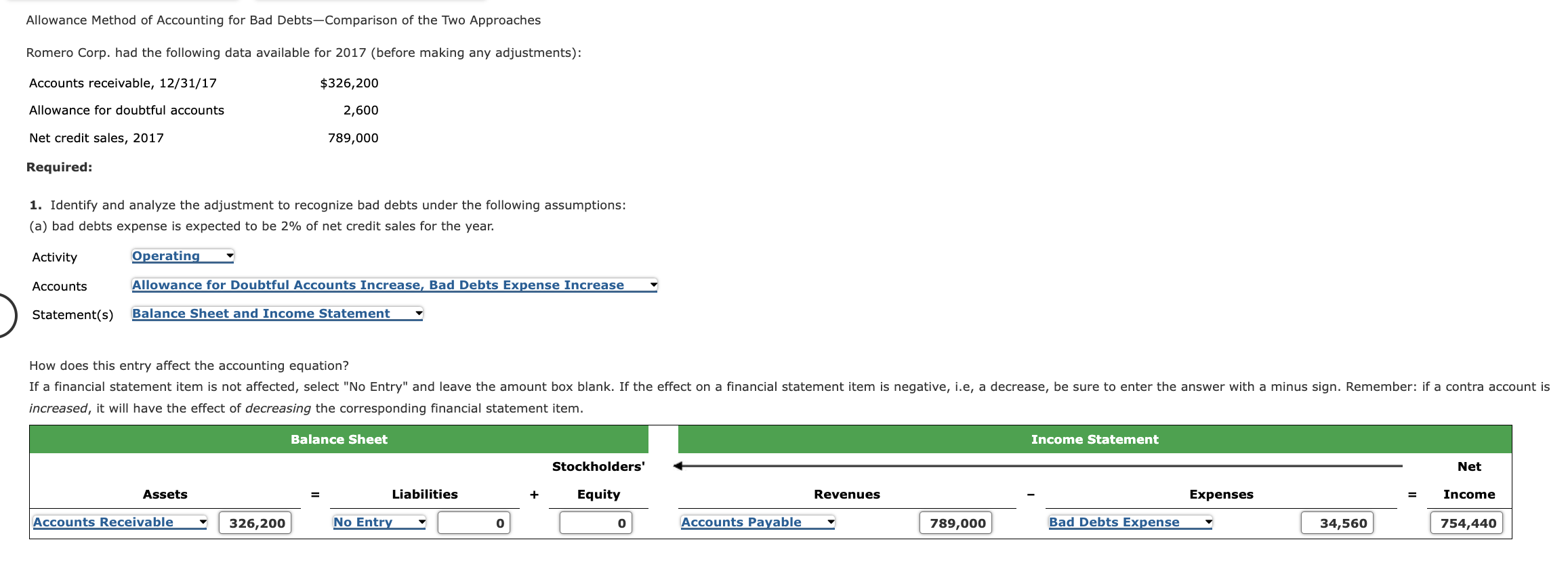This screenshot has height=565, width=1568.
Task: Click the 34,560 Expenses amount box
Action: pos(1337,522)
